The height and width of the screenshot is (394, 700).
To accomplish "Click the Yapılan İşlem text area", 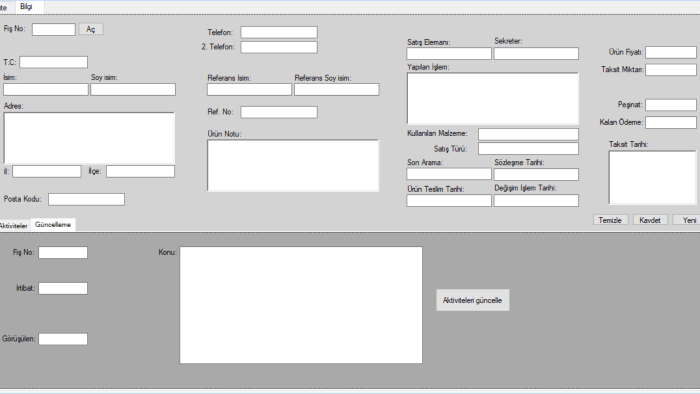I will pos(493,98).
